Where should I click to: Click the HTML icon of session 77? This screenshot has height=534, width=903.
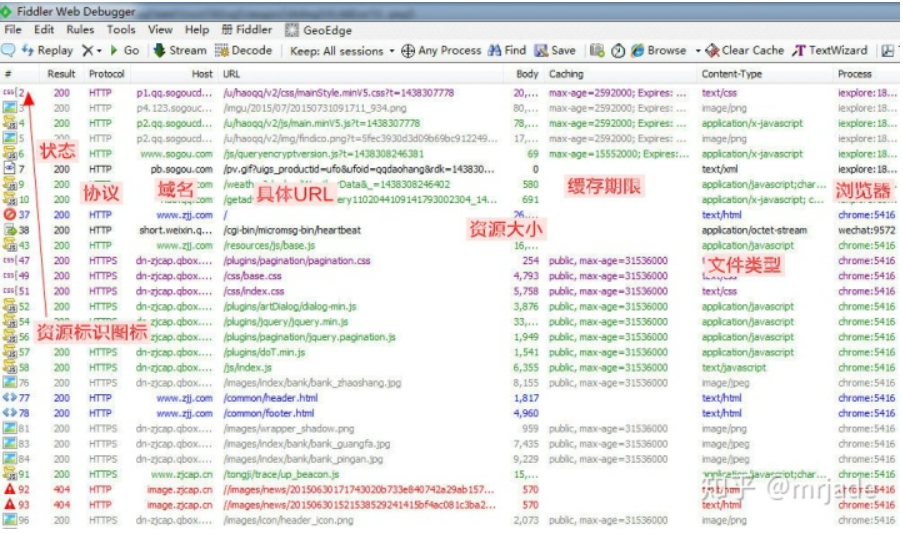pyautogui.click(x=9, y=397)
